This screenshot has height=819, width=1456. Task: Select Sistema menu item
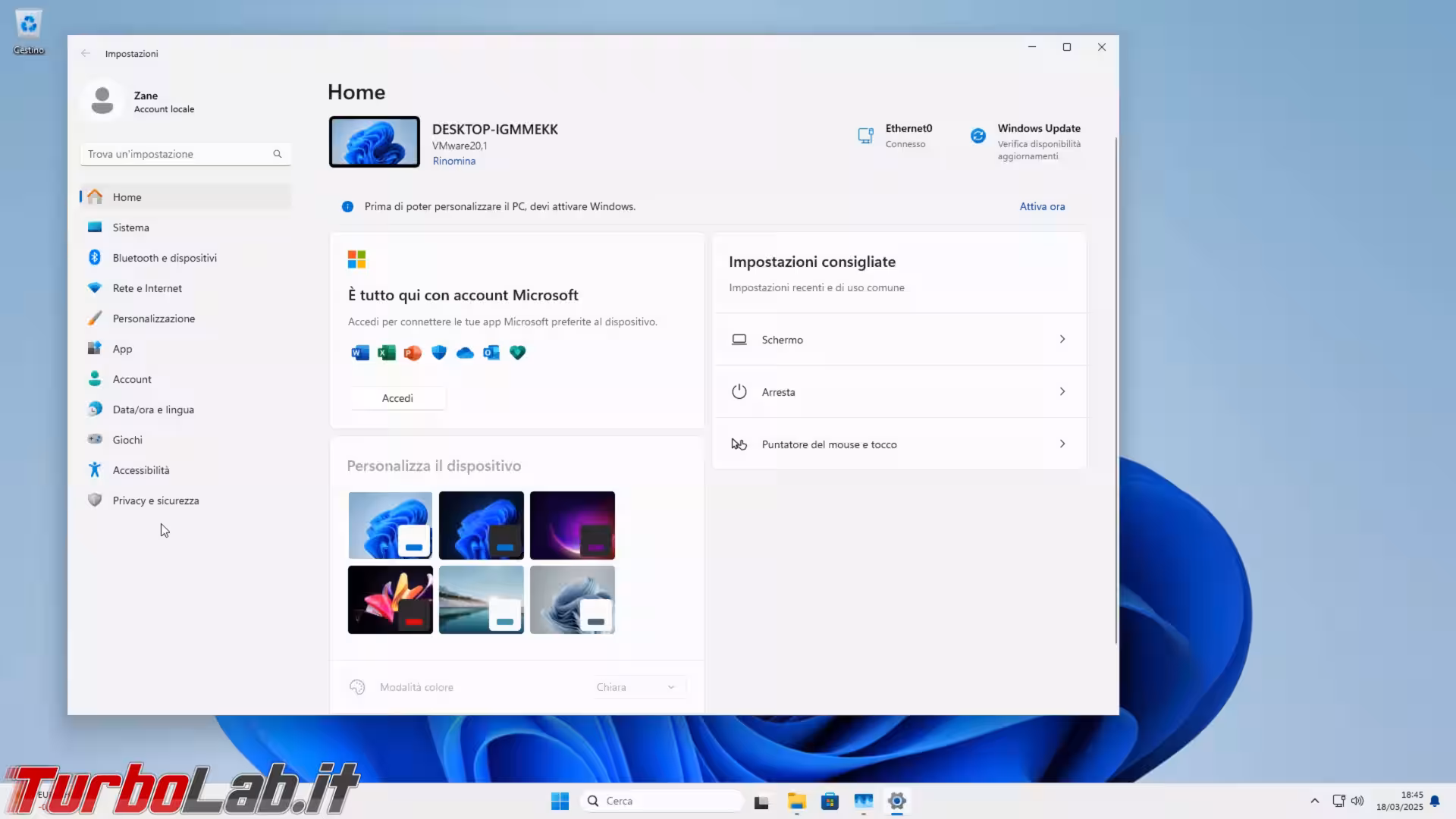(130, 227)
